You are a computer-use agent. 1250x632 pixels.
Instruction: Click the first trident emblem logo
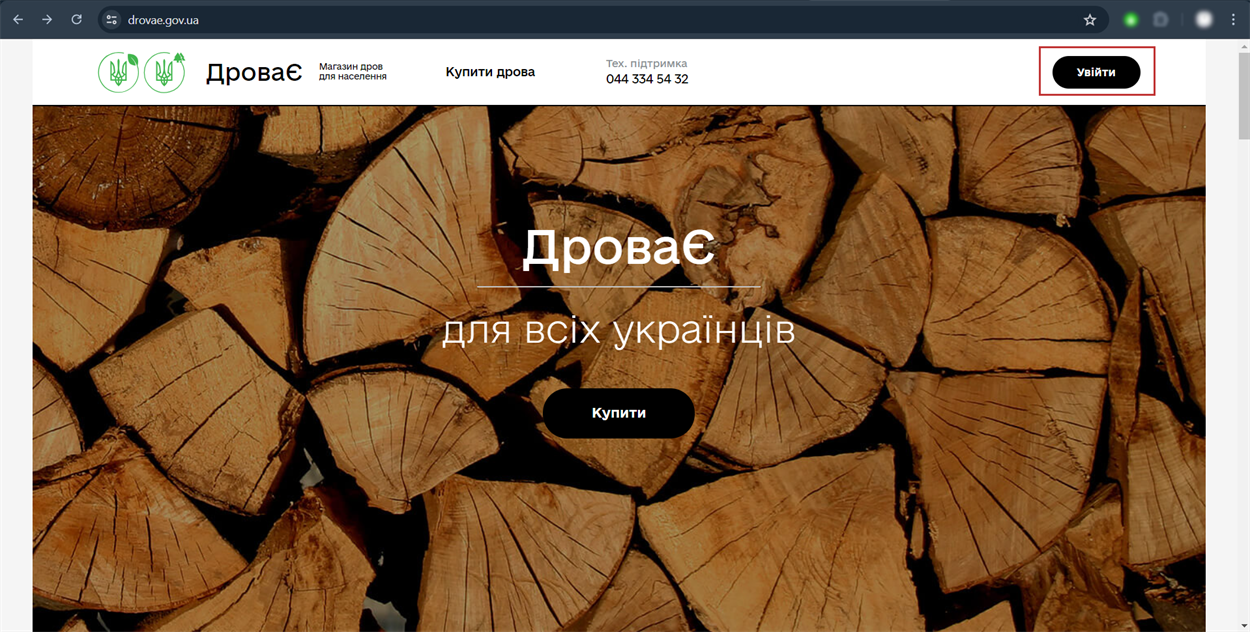(119, 72)
